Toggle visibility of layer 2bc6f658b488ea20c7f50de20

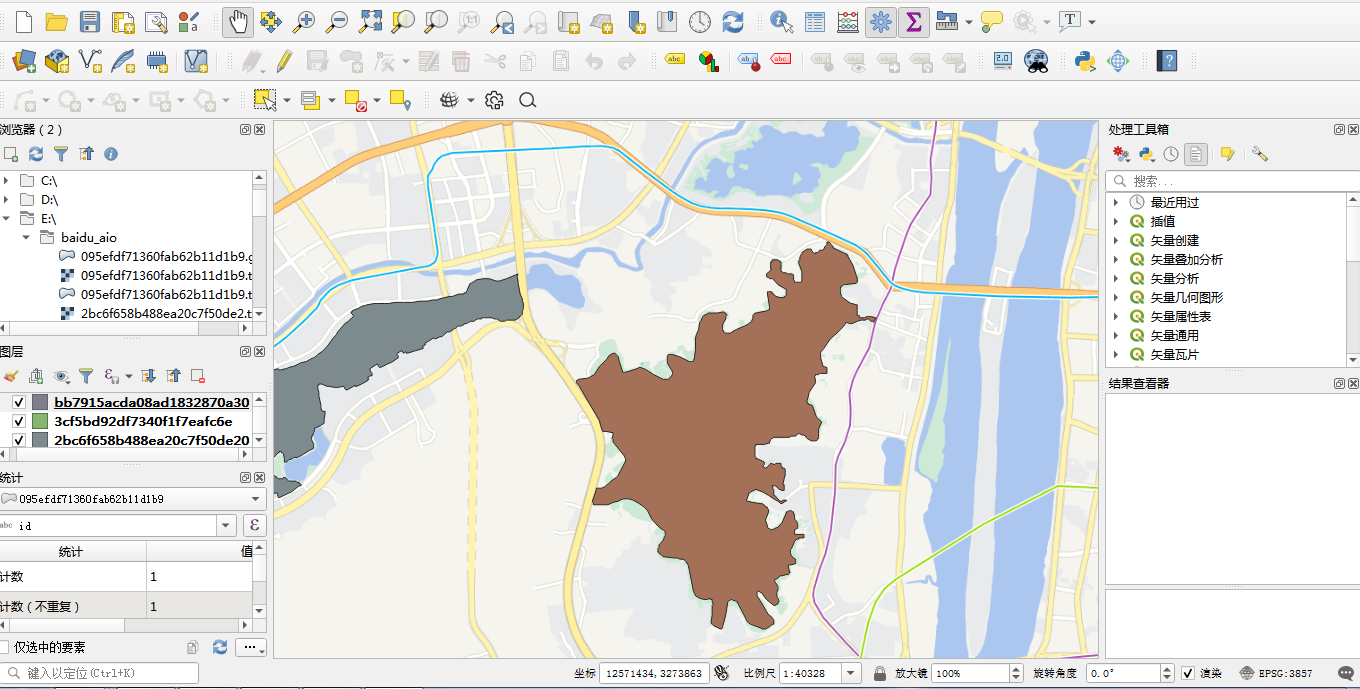(x=18, y=440)
